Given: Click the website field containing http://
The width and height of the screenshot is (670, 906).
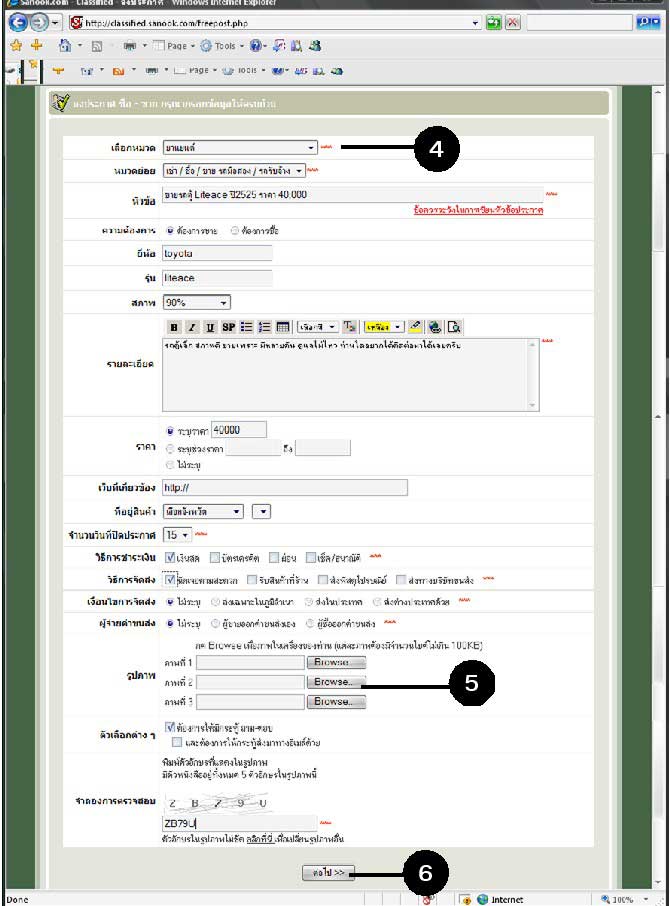Looking at the screenshot, I should [x=285, y=488].
